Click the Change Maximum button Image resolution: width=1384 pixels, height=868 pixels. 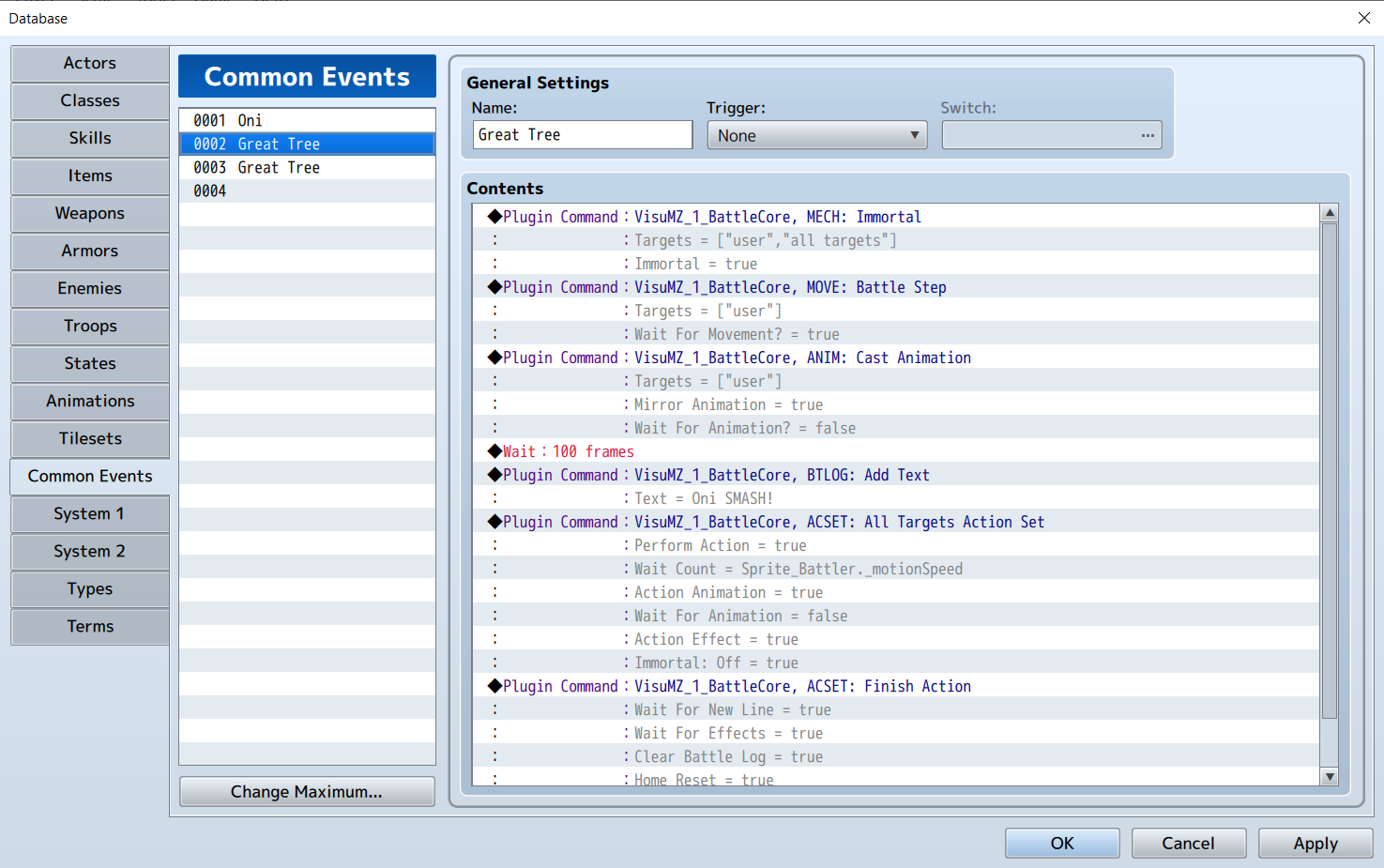pos(307,792)
